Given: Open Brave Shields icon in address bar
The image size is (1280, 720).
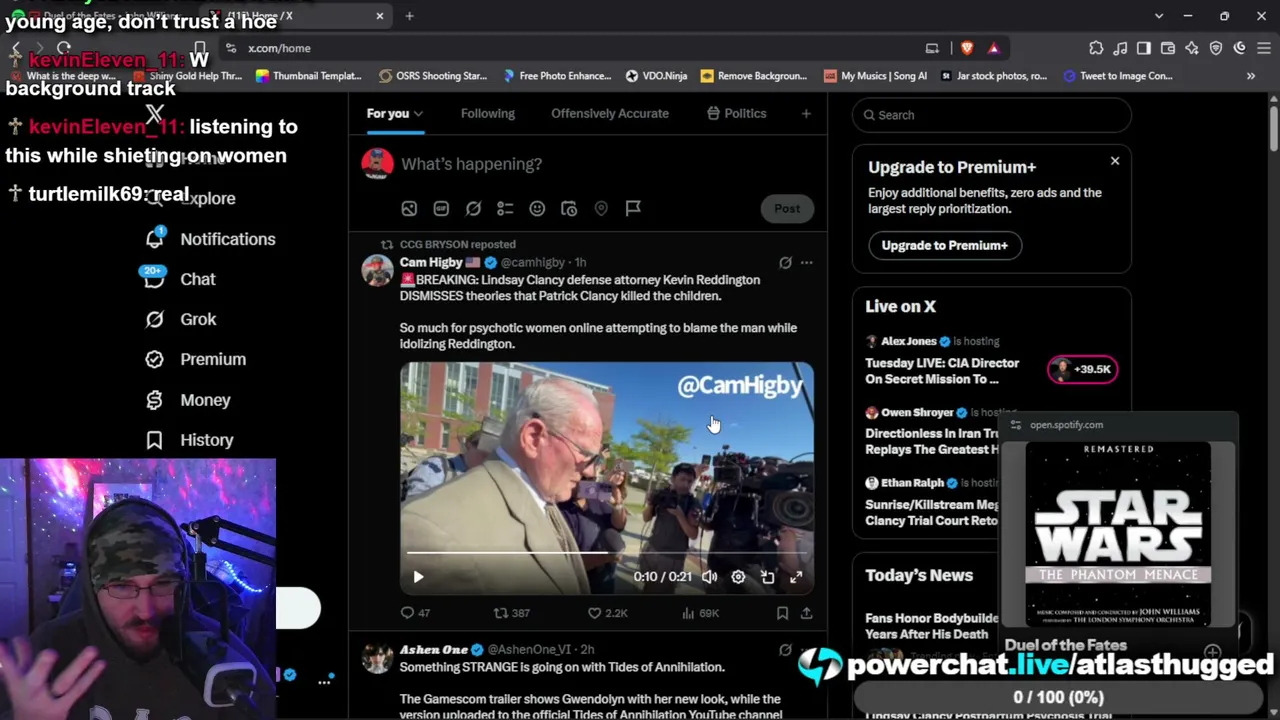Looking at the screenshot, I should click(967, 48).
